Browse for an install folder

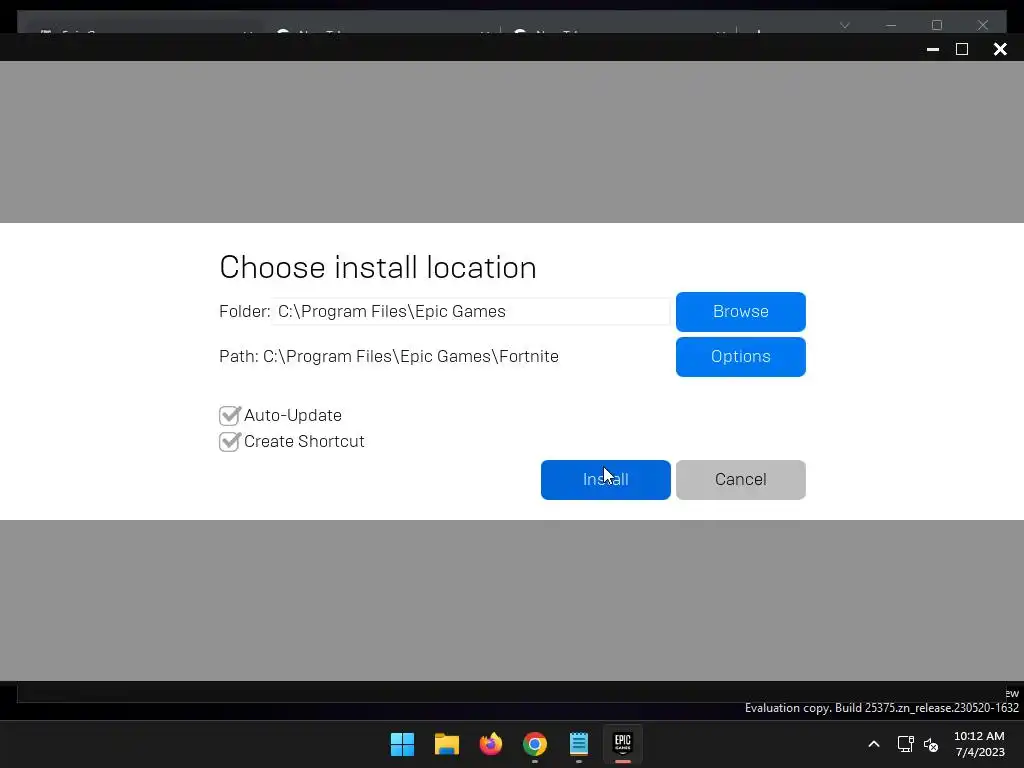point(741,312)
